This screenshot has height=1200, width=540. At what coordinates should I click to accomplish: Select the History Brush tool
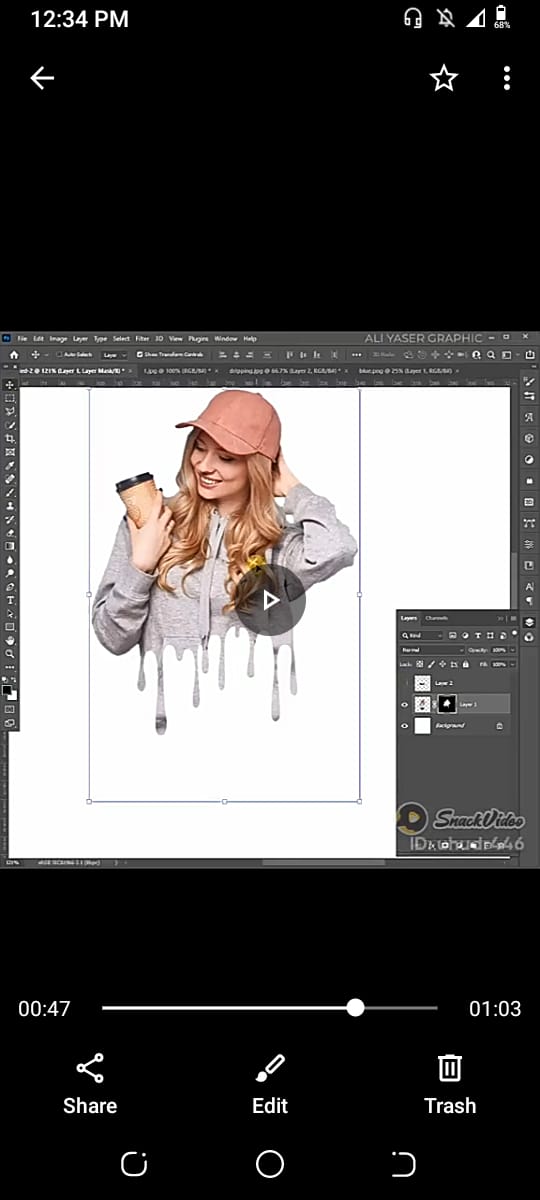pyautogui.click(x=11, y=520)
